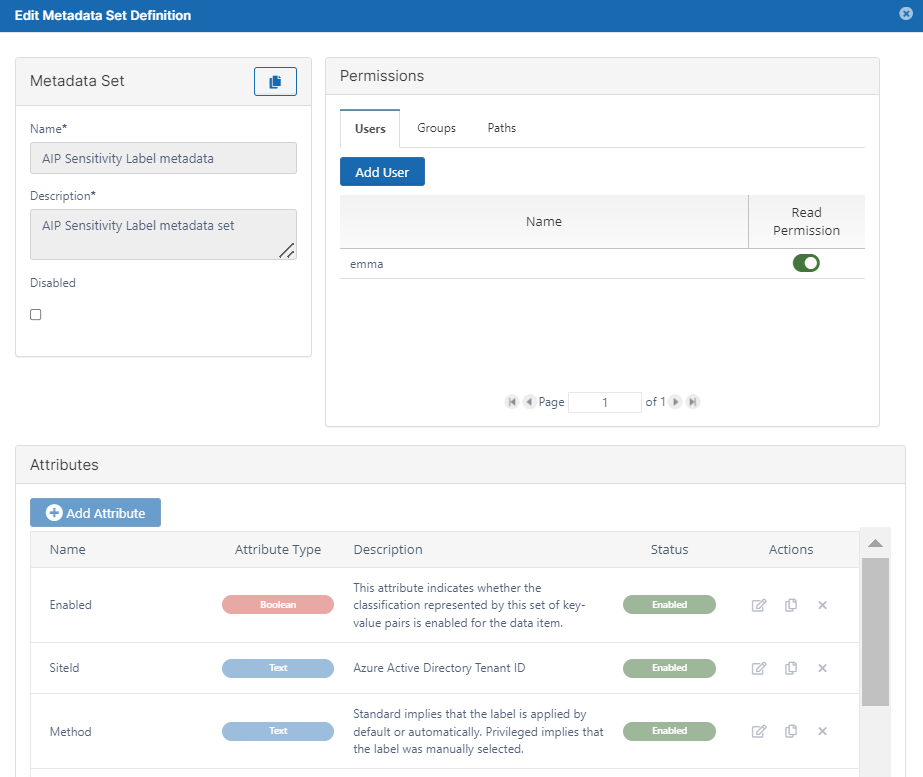The image size is (923, 777).
Task: Edit the Enabled attribute
Action: [759, 605]
